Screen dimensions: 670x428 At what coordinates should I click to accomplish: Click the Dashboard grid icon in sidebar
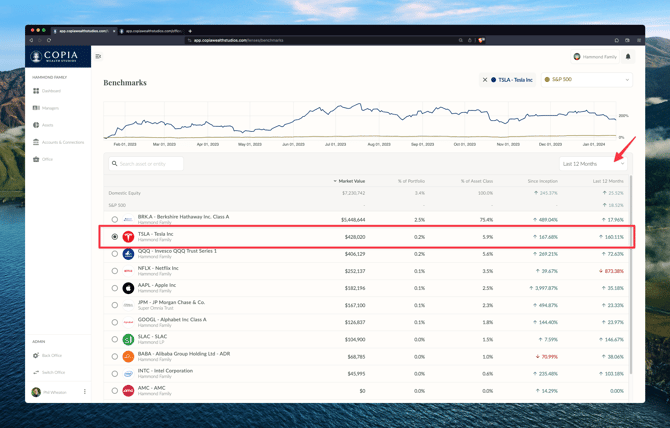[36, 91]
